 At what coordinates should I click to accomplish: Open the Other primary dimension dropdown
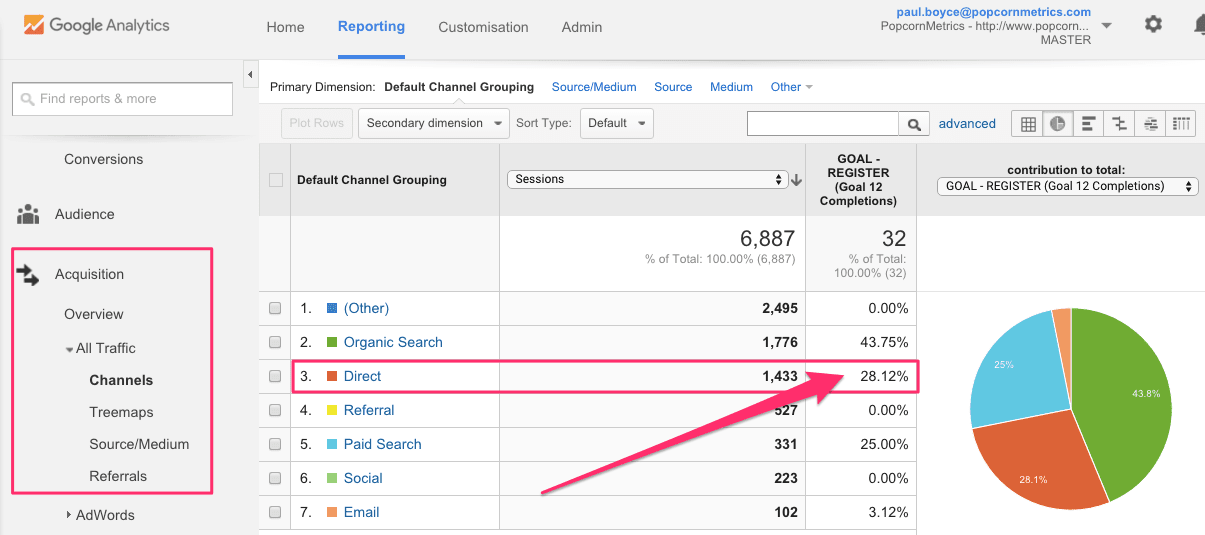[791, 87]
